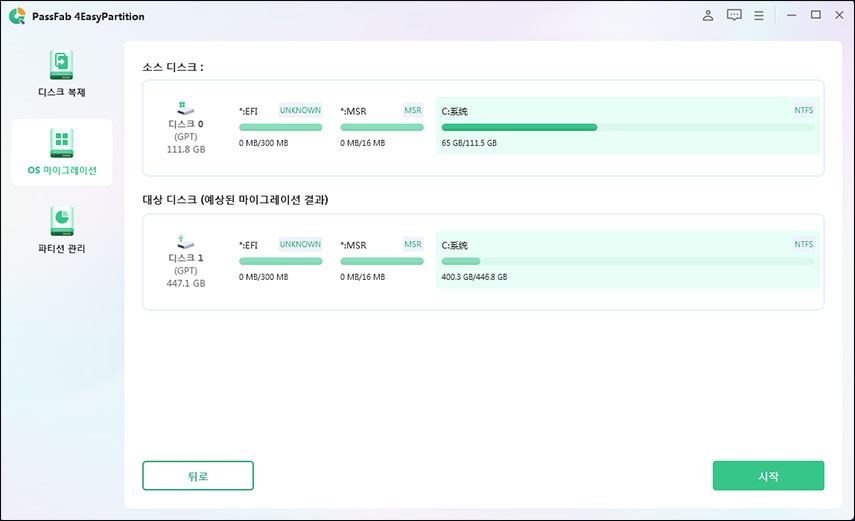
Task: Click the 대상 디스크 heading
Action: (x=235, y=200)
